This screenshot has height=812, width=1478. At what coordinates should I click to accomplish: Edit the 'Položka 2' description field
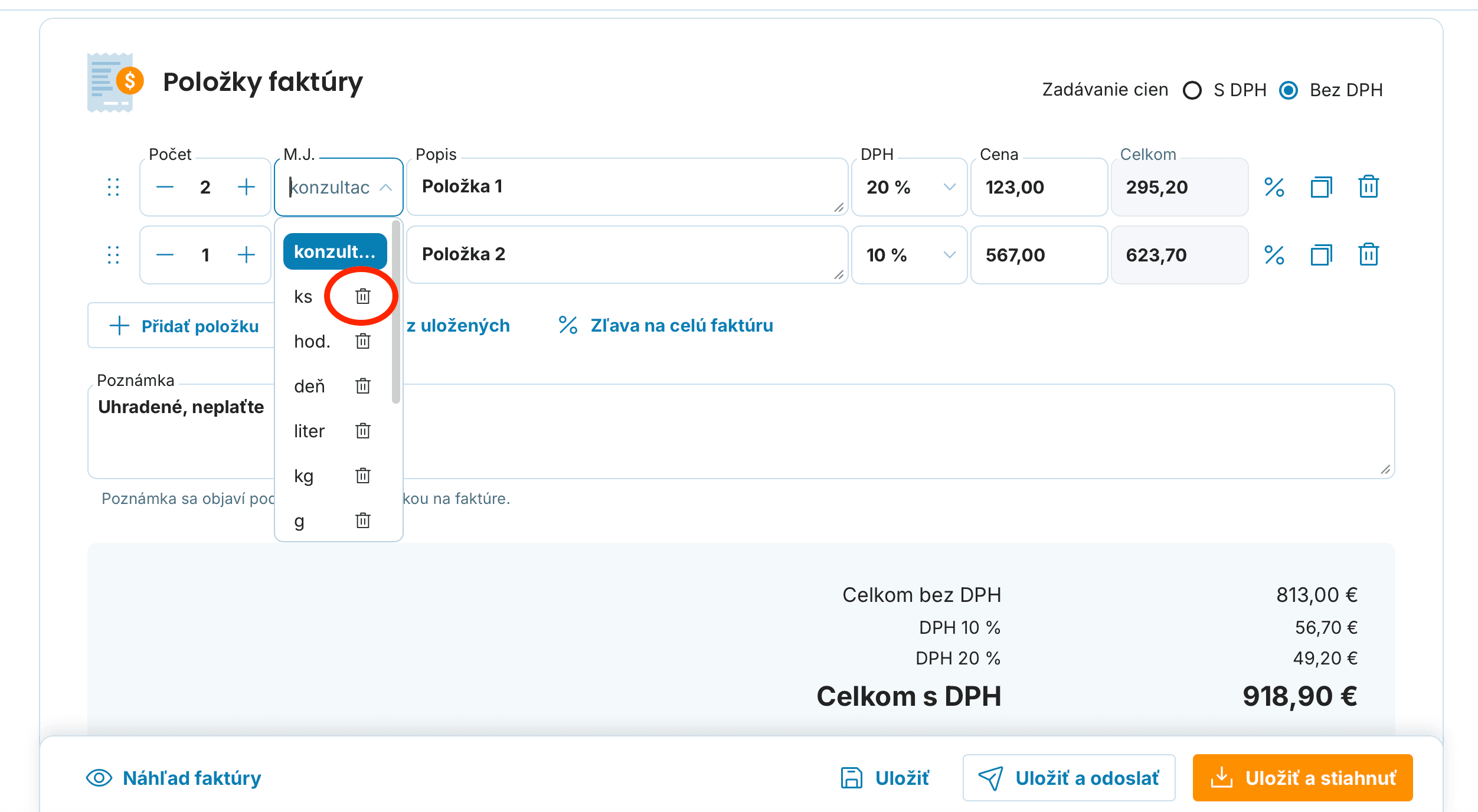point(627,255)
